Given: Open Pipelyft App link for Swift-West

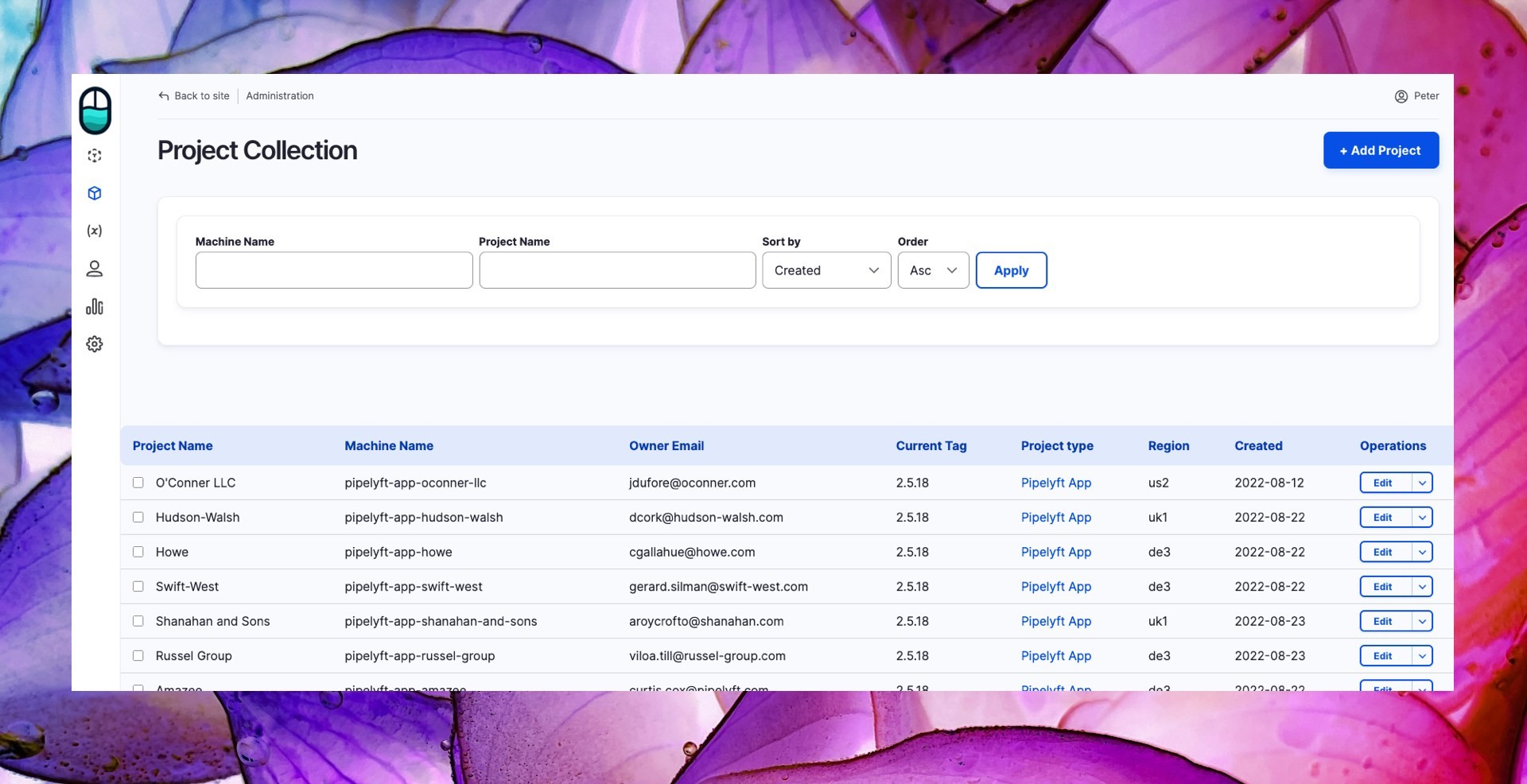Looking at the screenshot, I should pyautogui.click(x=1055, y=587).
